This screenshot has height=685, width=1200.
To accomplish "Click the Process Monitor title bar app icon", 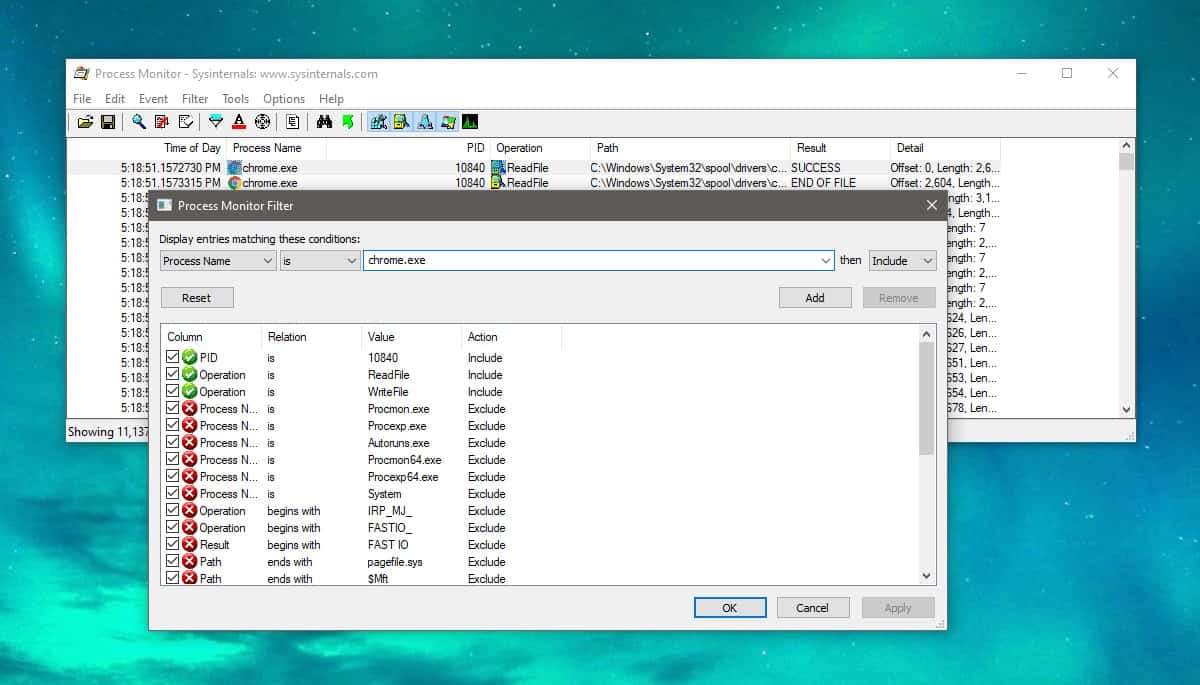I will point(82,73).
